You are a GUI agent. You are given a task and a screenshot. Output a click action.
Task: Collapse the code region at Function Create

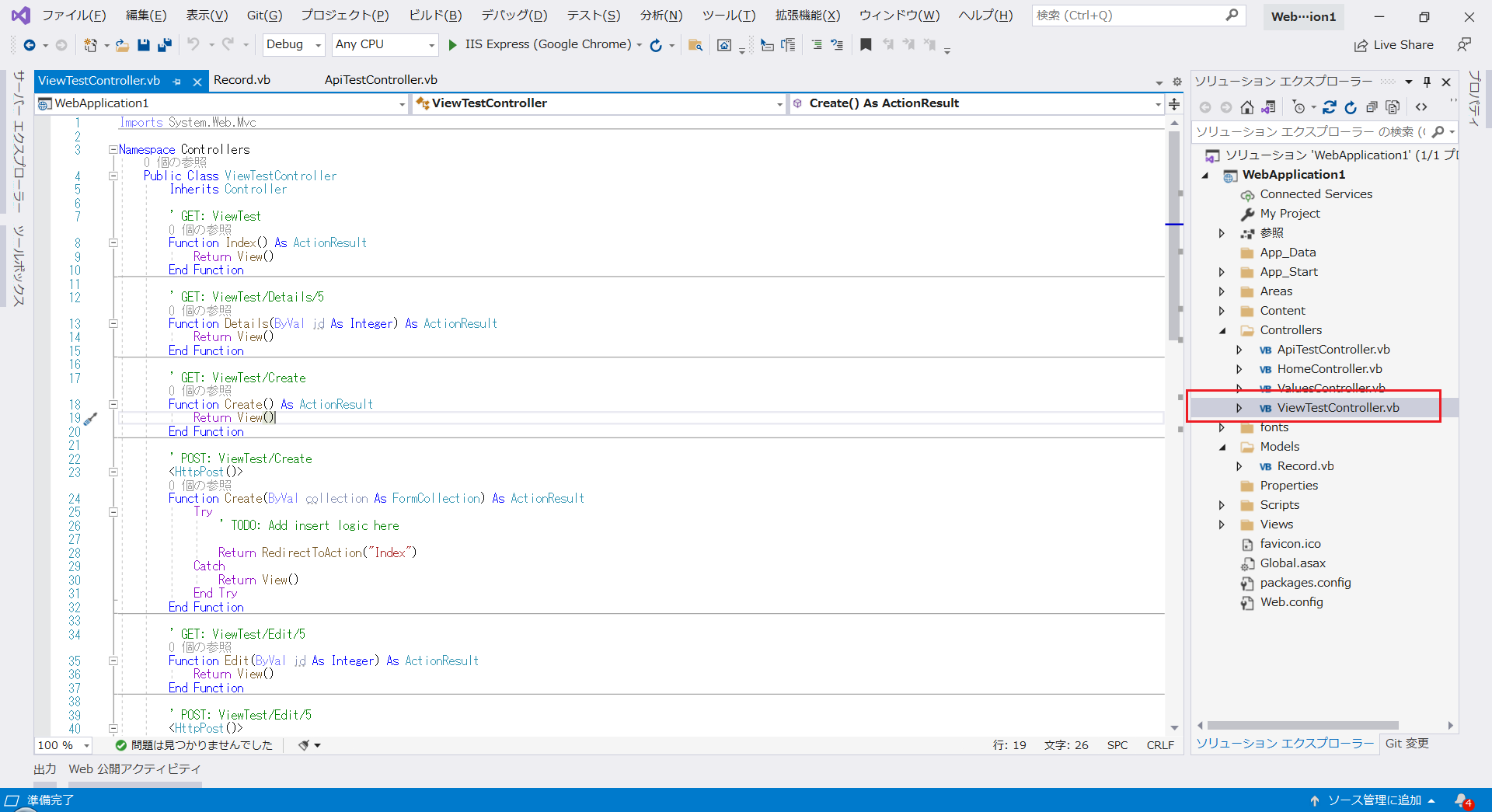(x=113, y=404)
